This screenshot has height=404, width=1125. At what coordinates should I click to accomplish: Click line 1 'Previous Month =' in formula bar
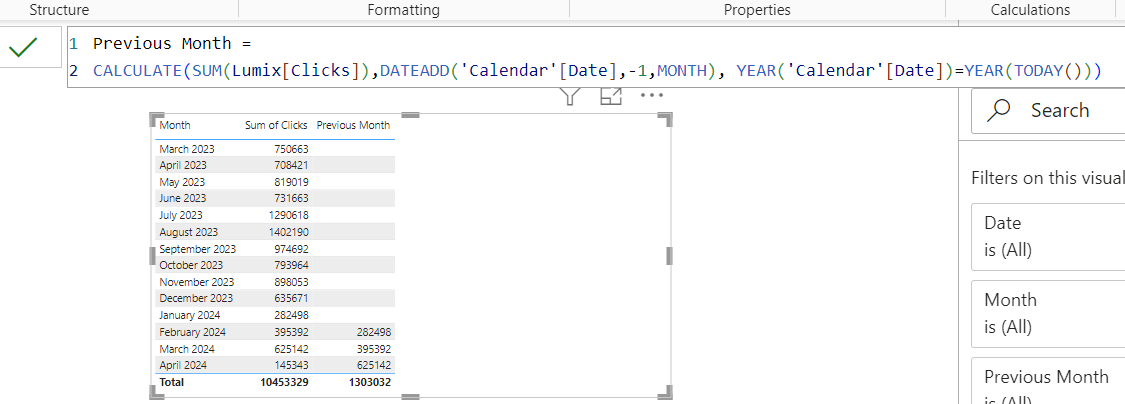point(172,44)
